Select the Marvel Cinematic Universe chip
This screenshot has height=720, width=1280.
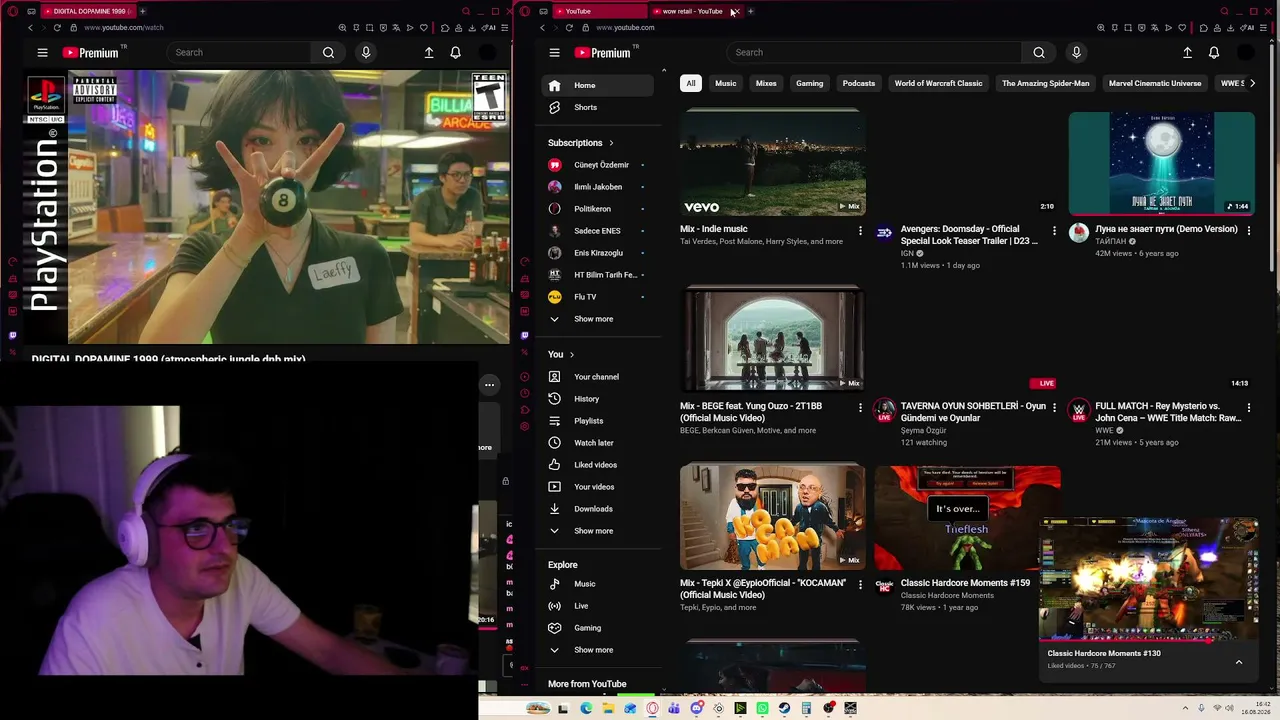(1155, 83)
